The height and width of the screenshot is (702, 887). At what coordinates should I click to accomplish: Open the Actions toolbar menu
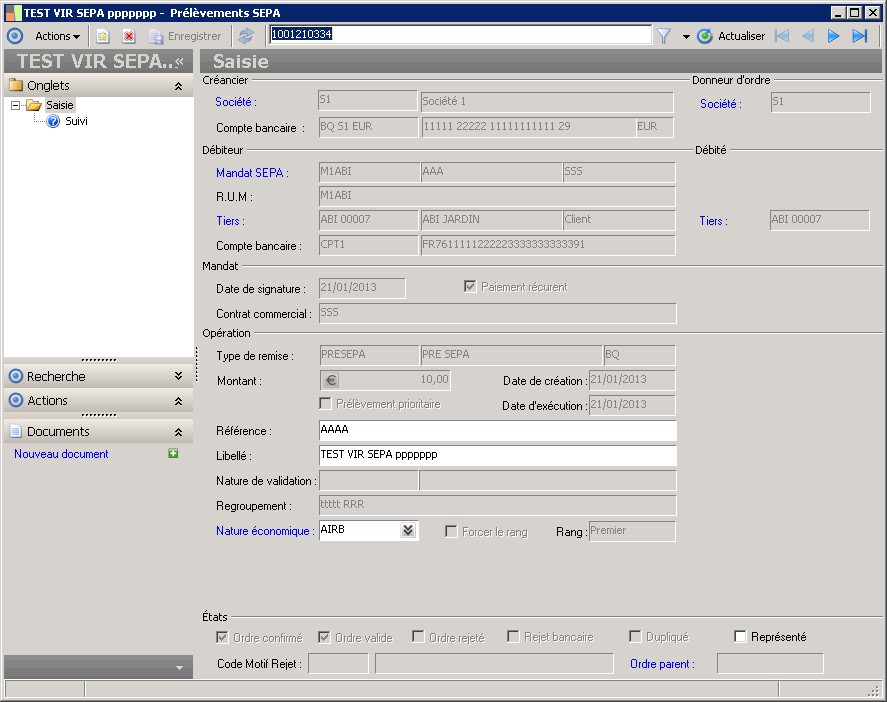click(x=57, y=36)
